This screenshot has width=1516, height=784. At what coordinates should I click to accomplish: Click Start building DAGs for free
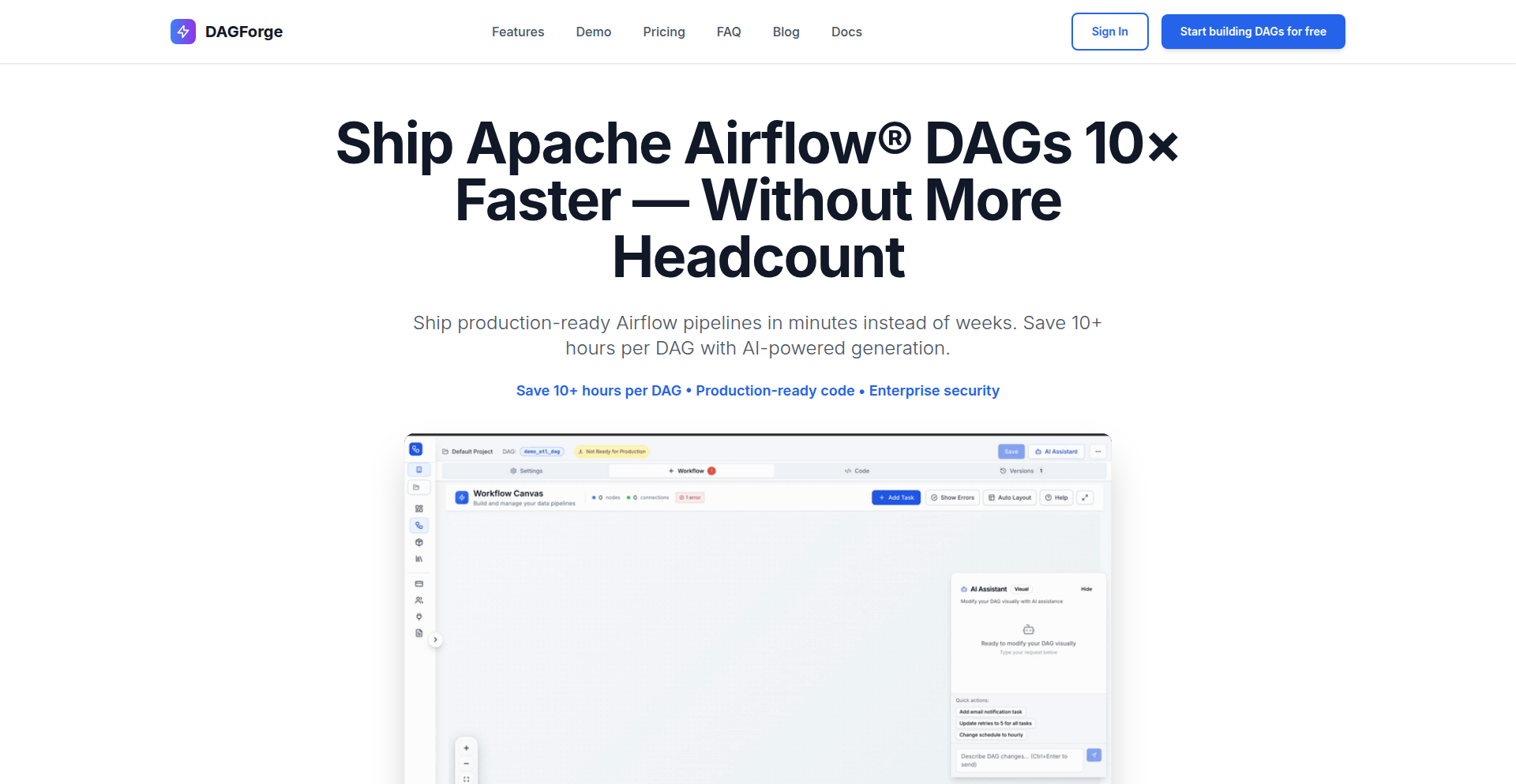(1253, 32)
